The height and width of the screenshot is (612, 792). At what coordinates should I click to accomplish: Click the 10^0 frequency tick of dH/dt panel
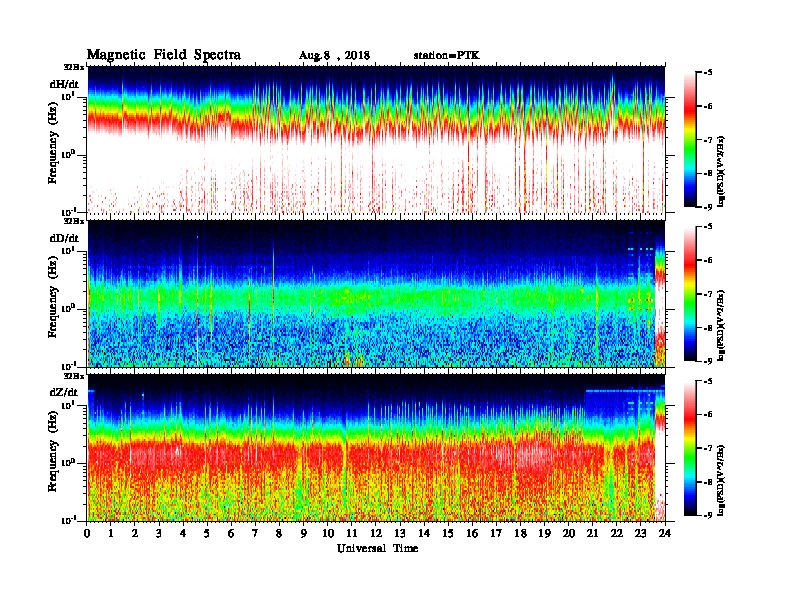click(x=69, y=154)
